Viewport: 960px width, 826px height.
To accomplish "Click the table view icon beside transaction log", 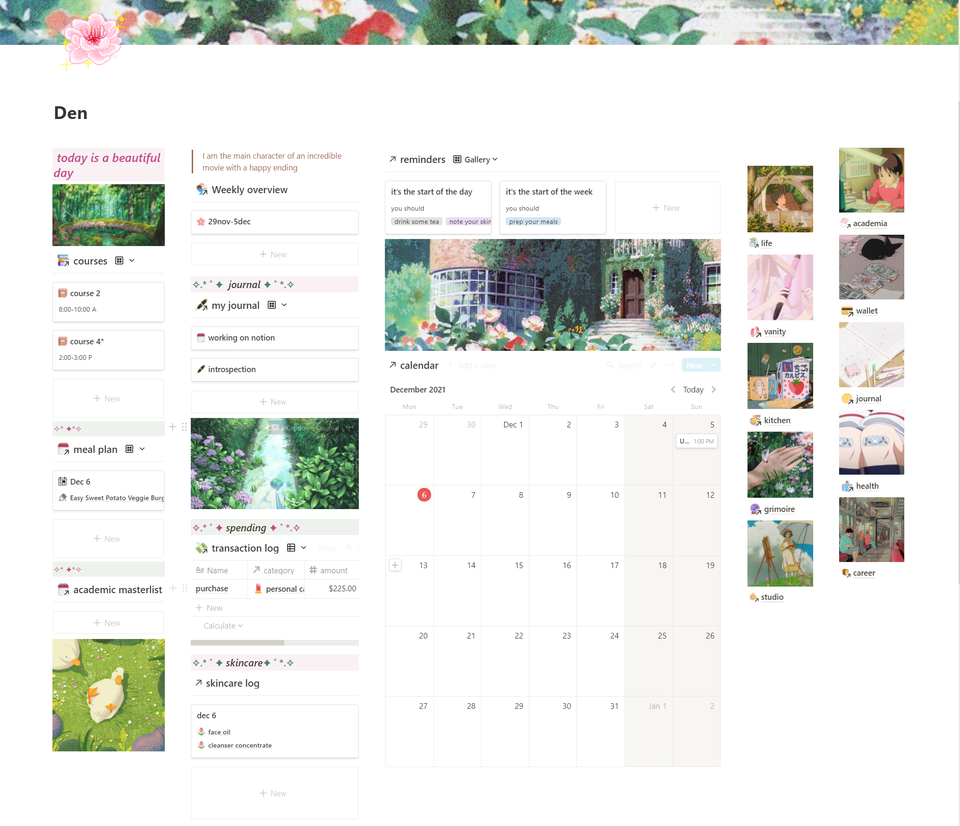I will point(290,547).
